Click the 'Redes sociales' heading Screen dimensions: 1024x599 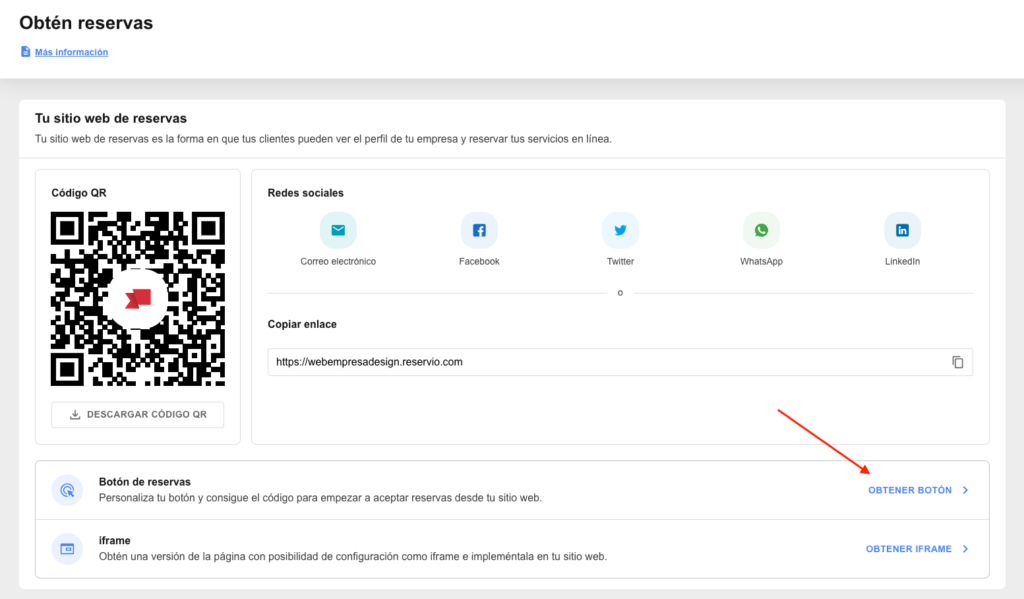(305, 193)
